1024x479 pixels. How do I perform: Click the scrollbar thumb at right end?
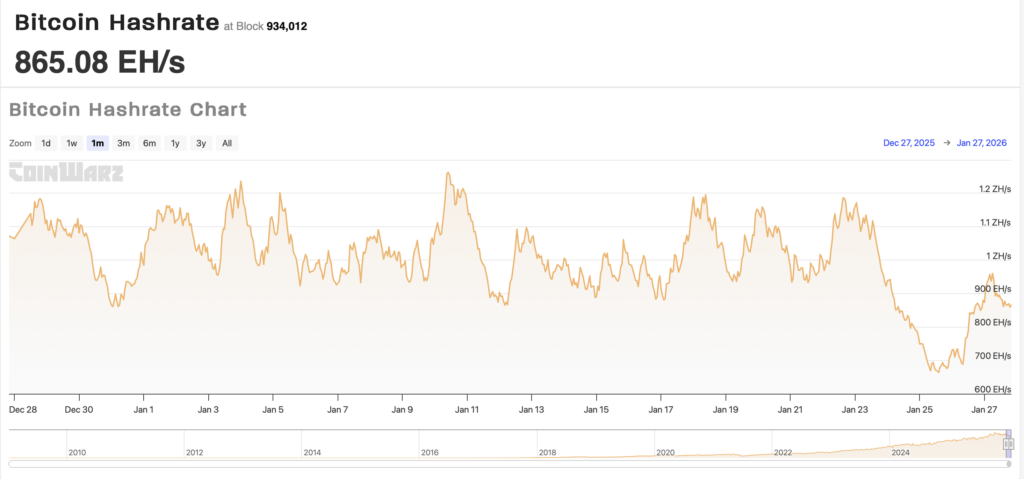pyautogui.click(x=1009, y=464)
